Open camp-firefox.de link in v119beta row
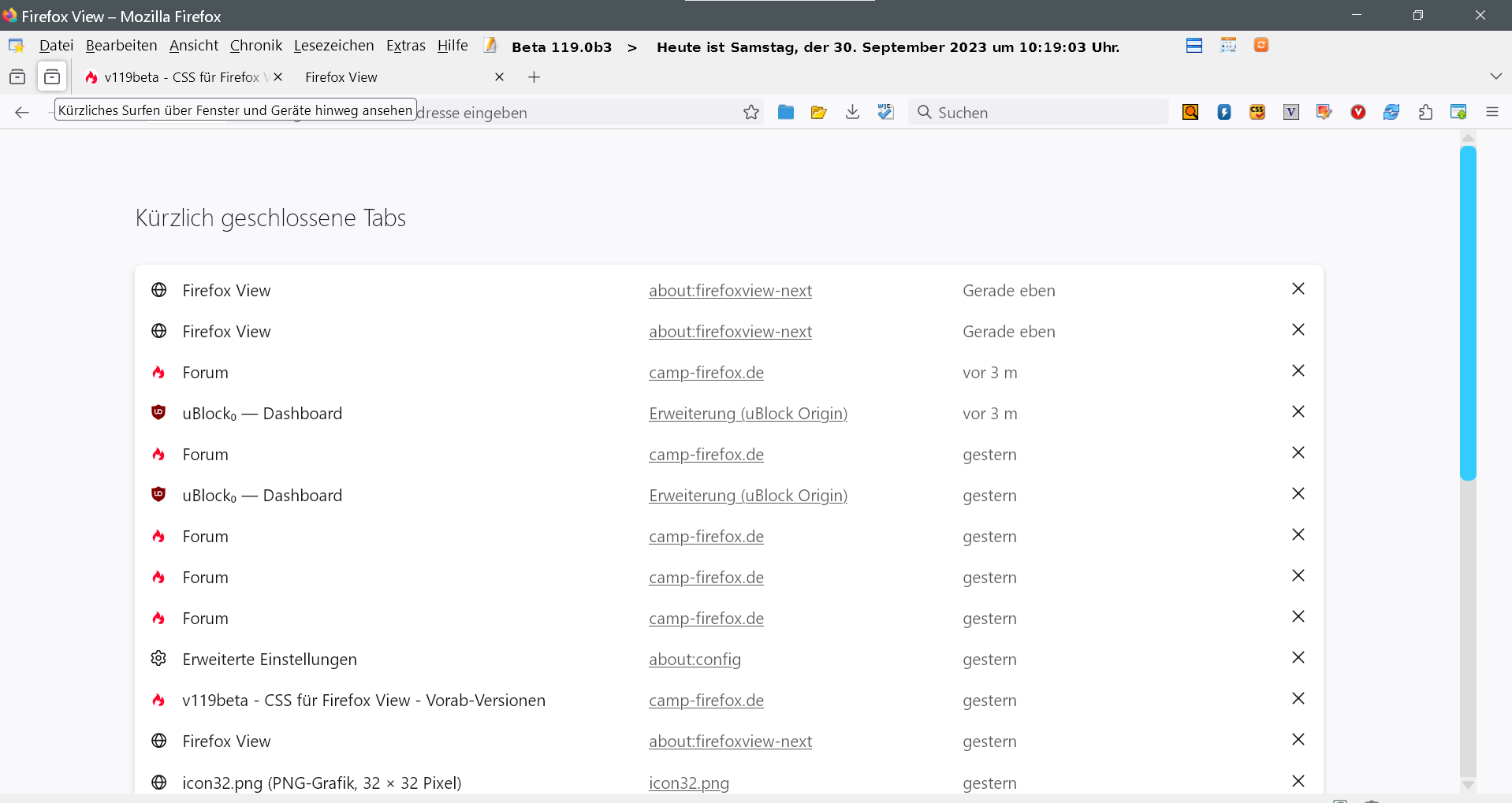 706,701
